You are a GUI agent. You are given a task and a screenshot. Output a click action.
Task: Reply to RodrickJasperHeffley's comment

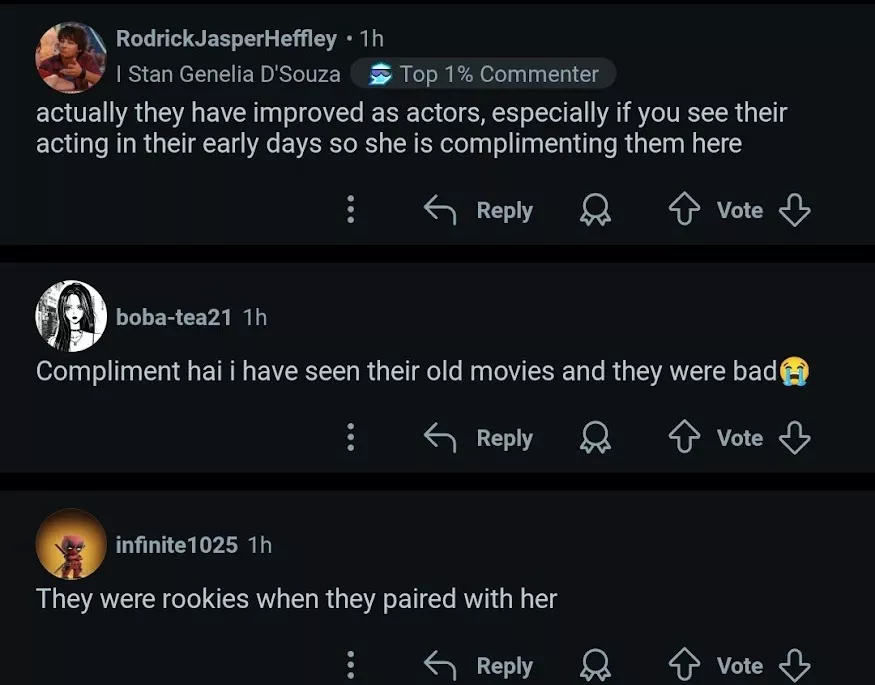479,210
